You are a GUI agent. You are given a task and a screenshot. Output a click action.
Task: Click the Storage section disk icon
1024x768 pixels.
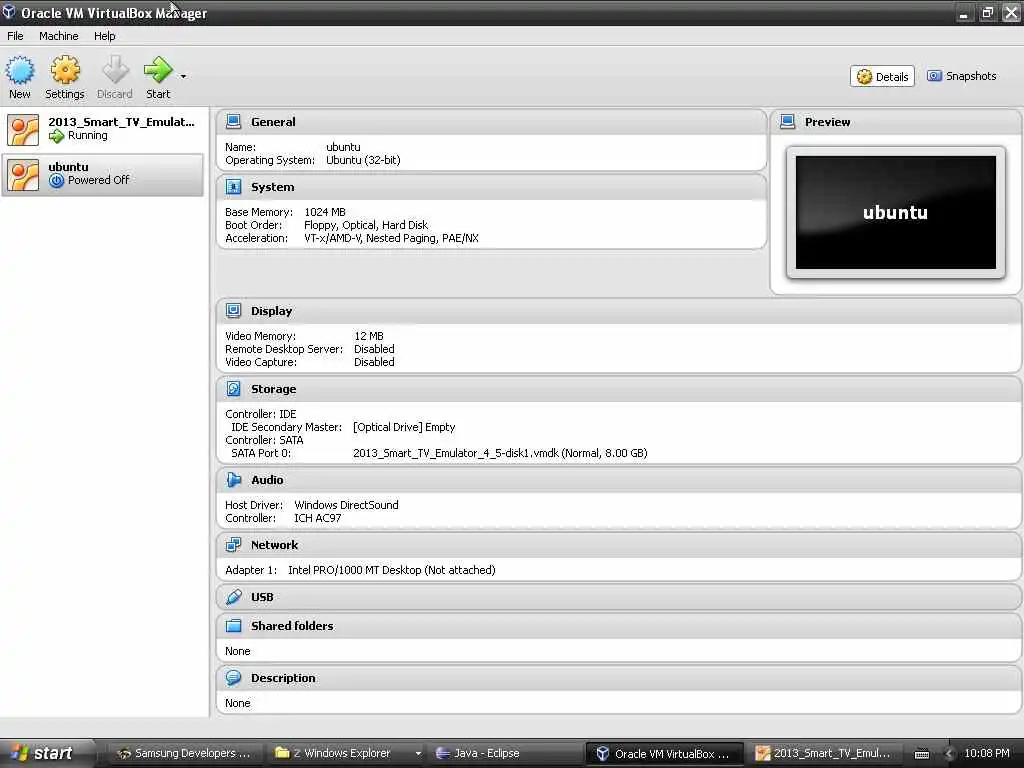click(x=233, y=389)
